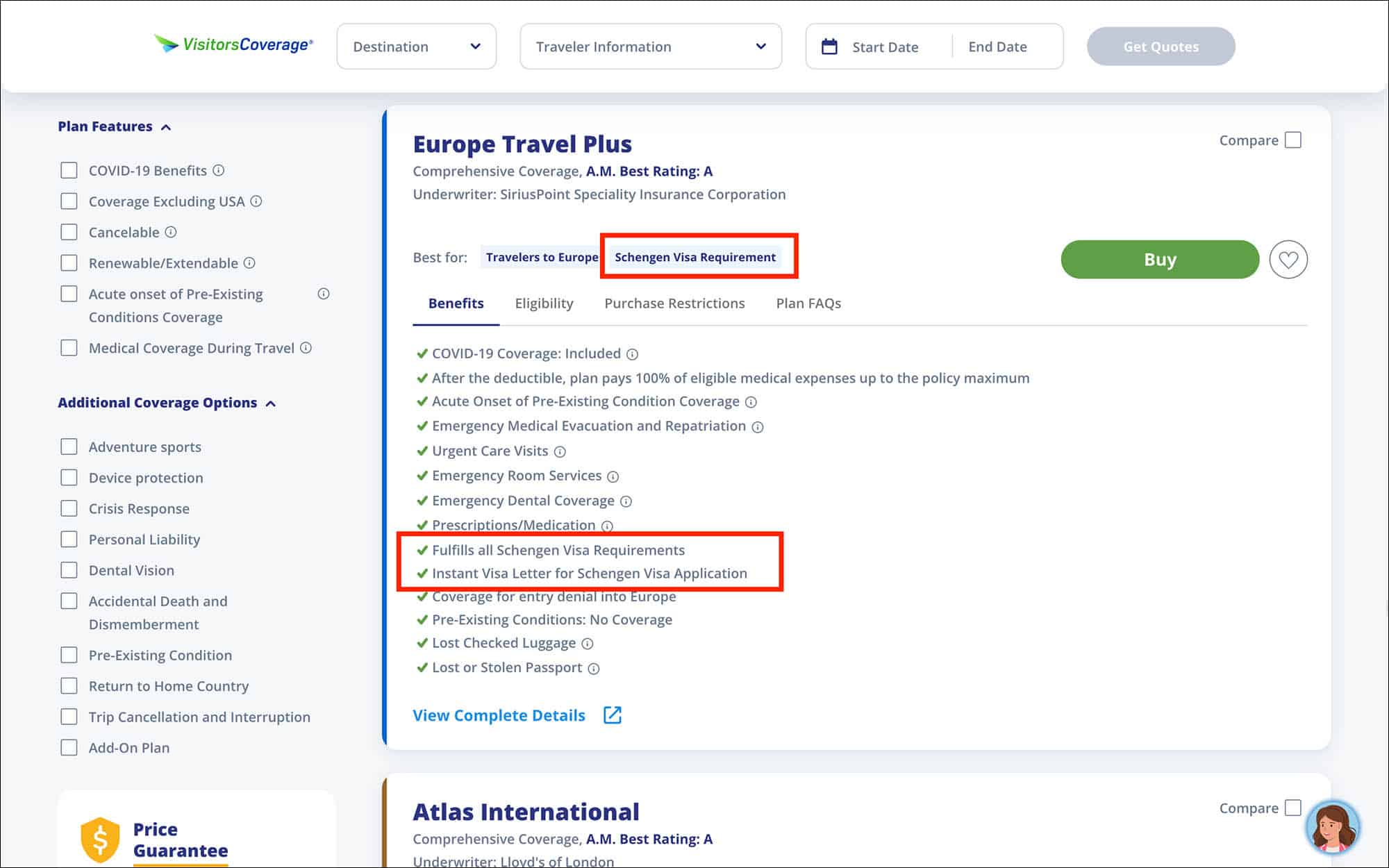Check Compare for Europe Travel Plus
Viewport: 1389px width, 868px height.
(1292, 140)
